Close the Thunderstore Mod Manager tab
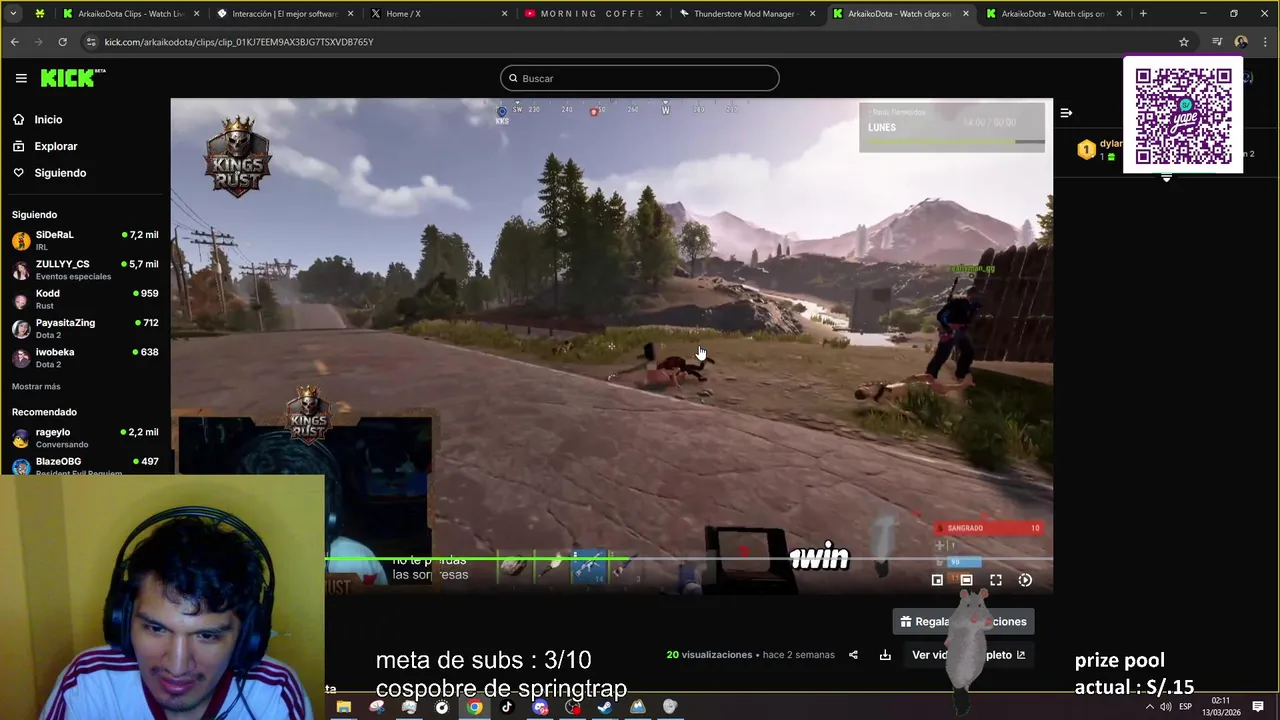This screenshot has width=1280, height=720. [x=812, y=14]
